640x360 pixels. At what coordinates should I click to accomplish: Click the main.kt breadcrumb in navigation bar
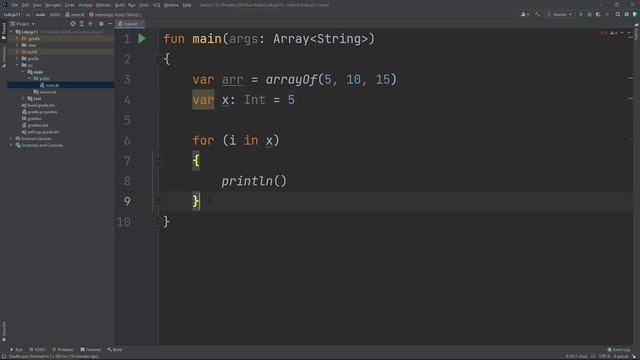point(75,14)
